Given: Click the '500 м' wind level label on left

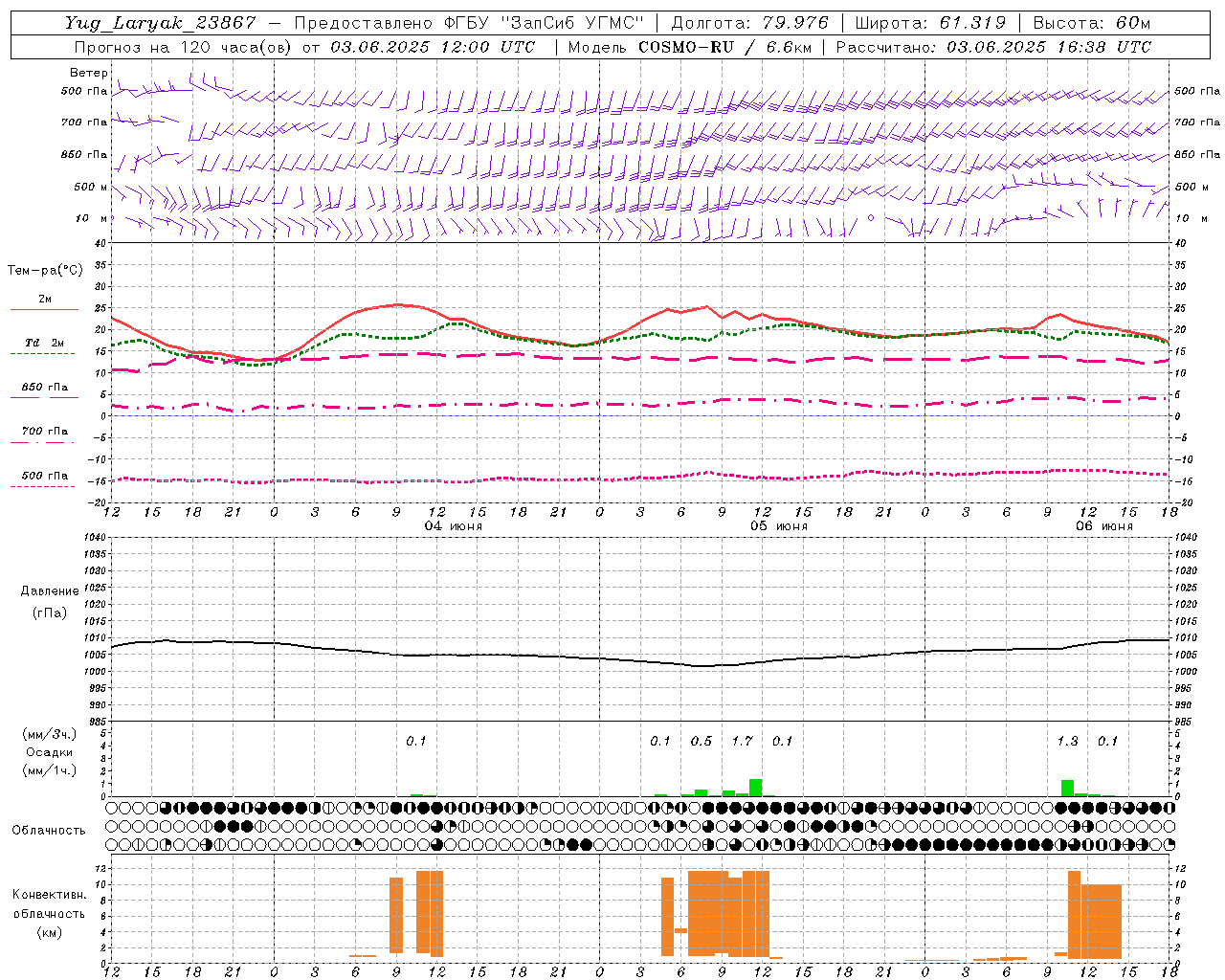Looking at the screenshot, I should 91,187.
